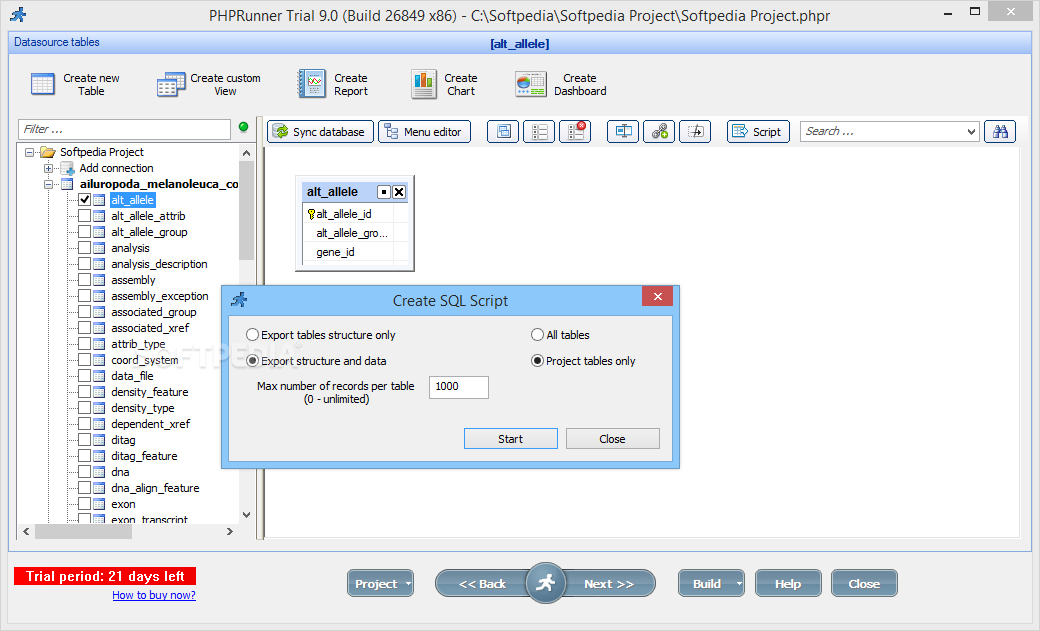Open the Search dropdown arrow

(x=971, y=131)
